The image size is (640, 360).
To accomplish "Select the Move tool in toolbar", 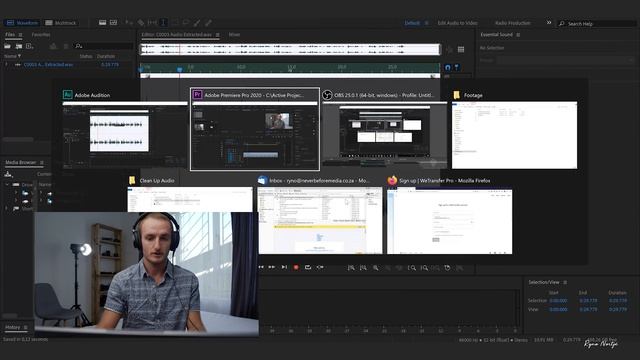I will pyautogui.click(x=129, y=23).
